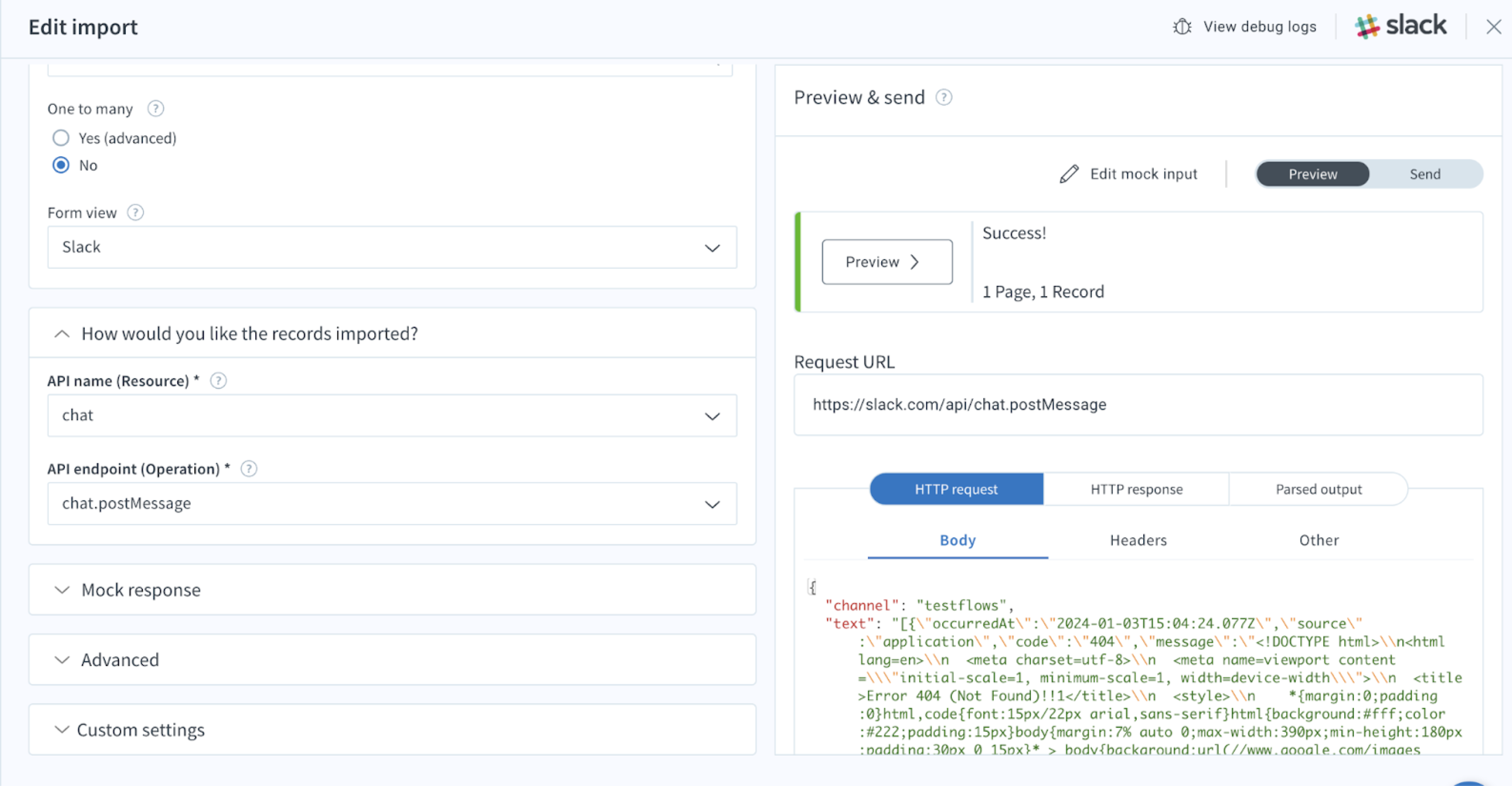1512x786 pixels.
Task: Switch to the HTTP request tab
Action: point(956,489)
